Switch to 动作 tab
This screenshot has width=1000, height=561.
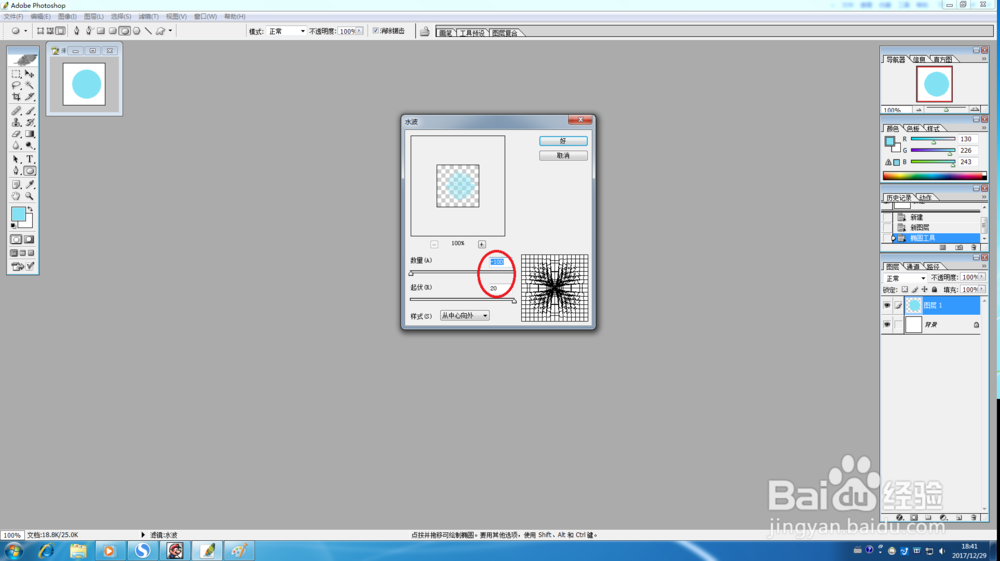point(925,198)
